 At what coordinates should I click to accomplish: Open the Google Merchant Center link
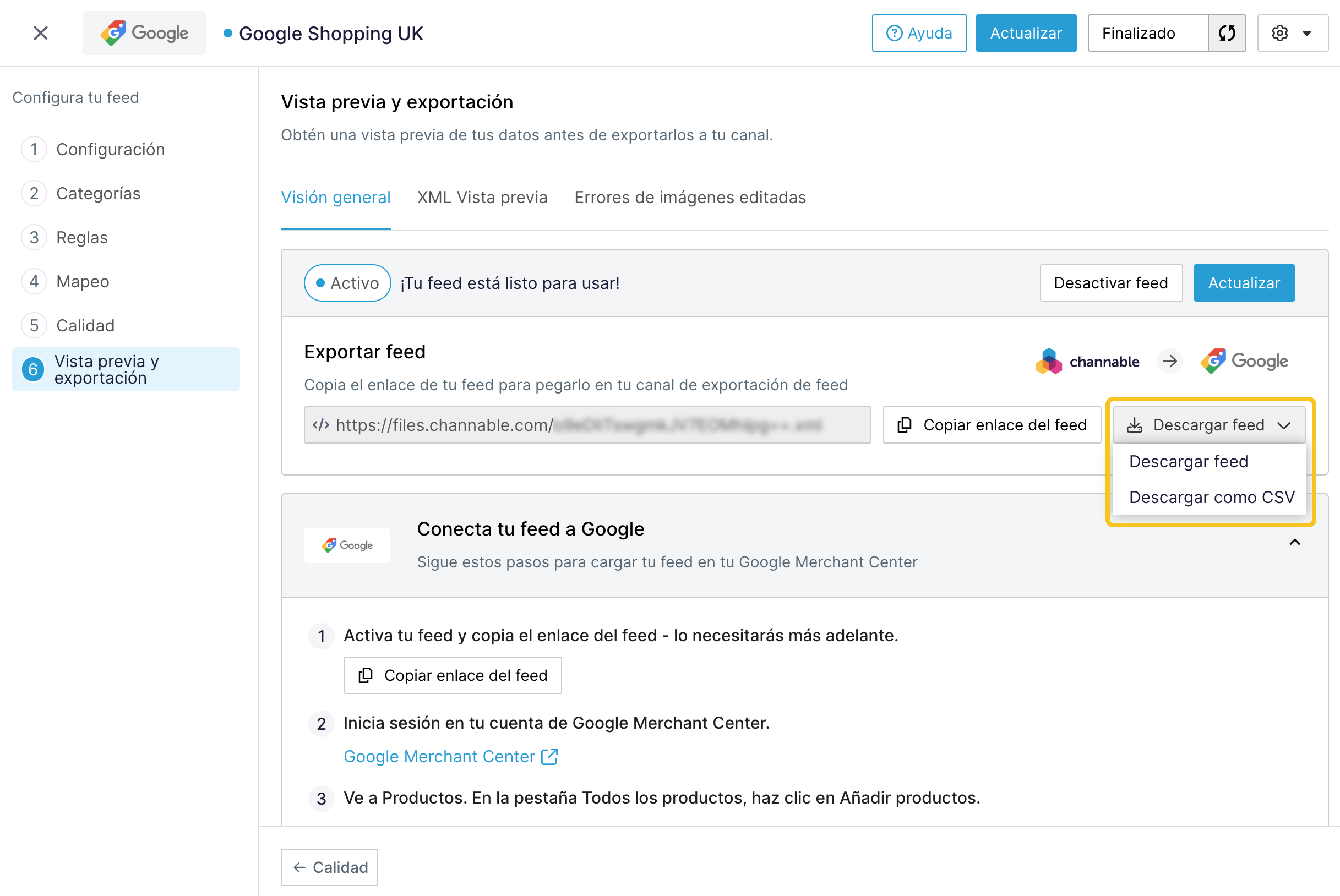pos(439,756)
